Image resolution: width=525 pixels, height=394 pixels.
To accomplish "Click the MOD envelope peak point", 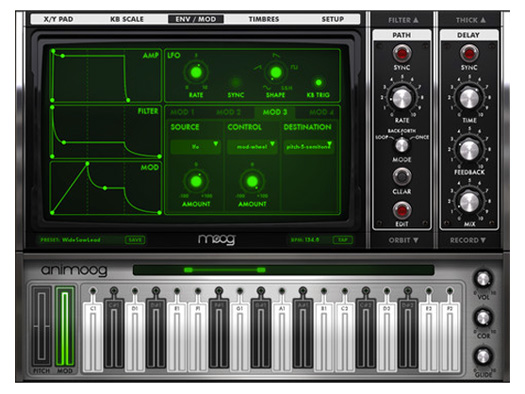I will [87, 164].
